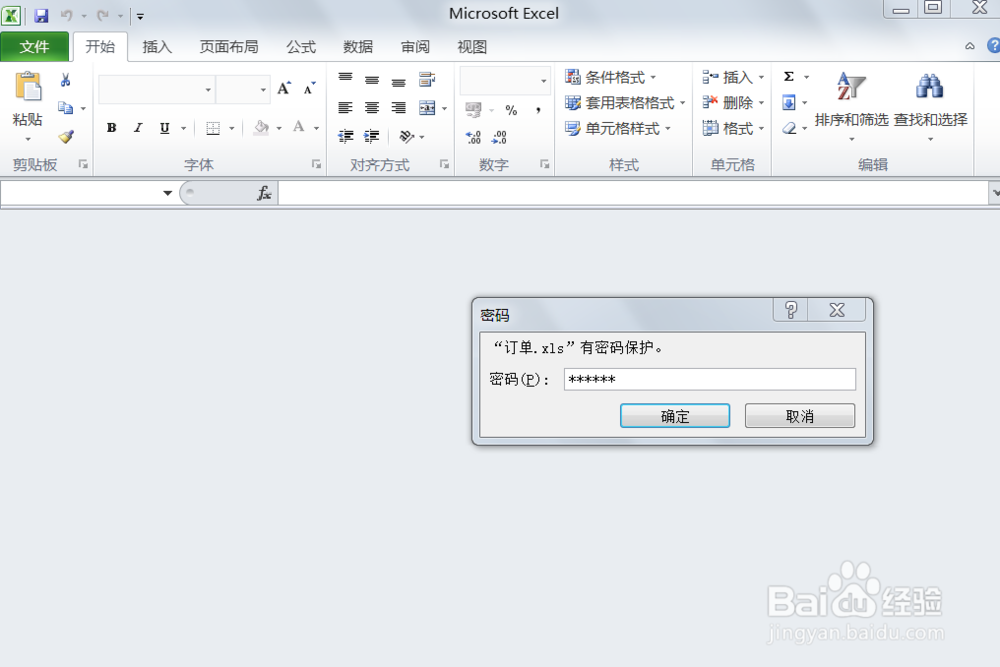The image size is (1000, 667).
Task: Open the font name dropdown
Action: point(208,90)
